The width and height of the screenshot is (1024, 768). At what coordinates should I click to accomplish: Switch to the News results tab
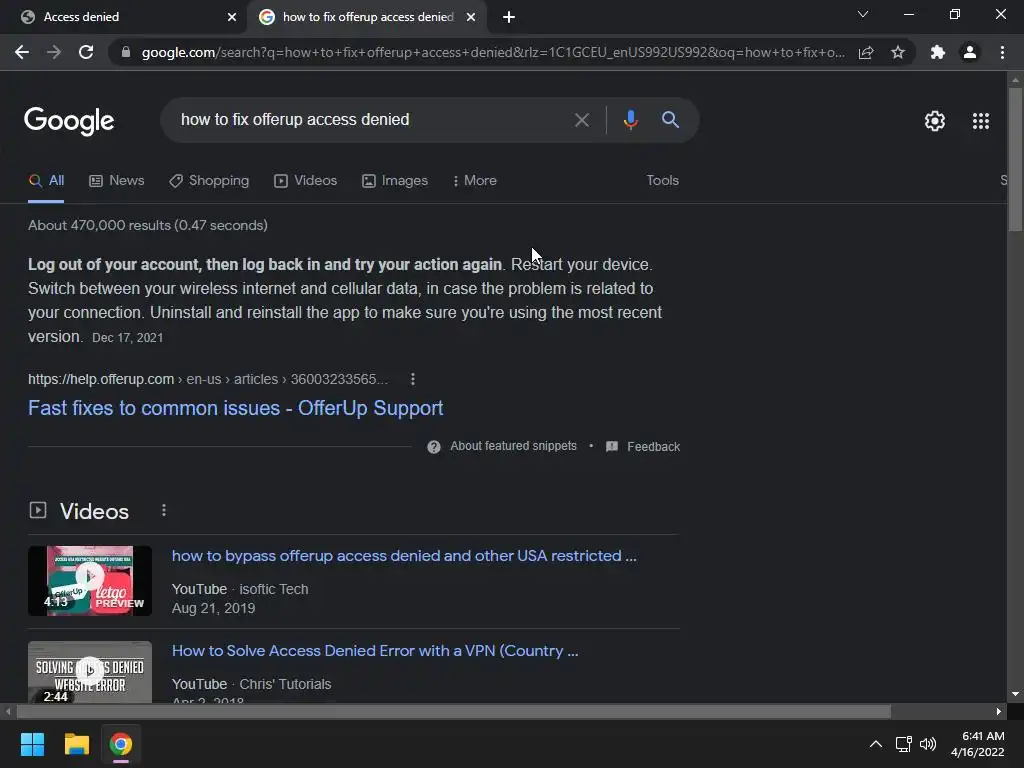coord(117,181)
